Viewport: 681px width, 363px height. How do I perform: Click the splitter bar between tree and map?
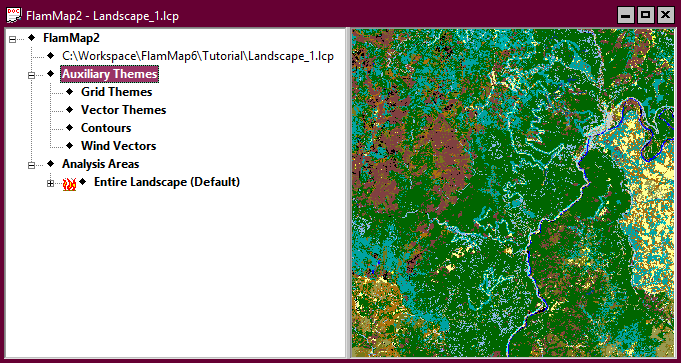tap(348, 193)
